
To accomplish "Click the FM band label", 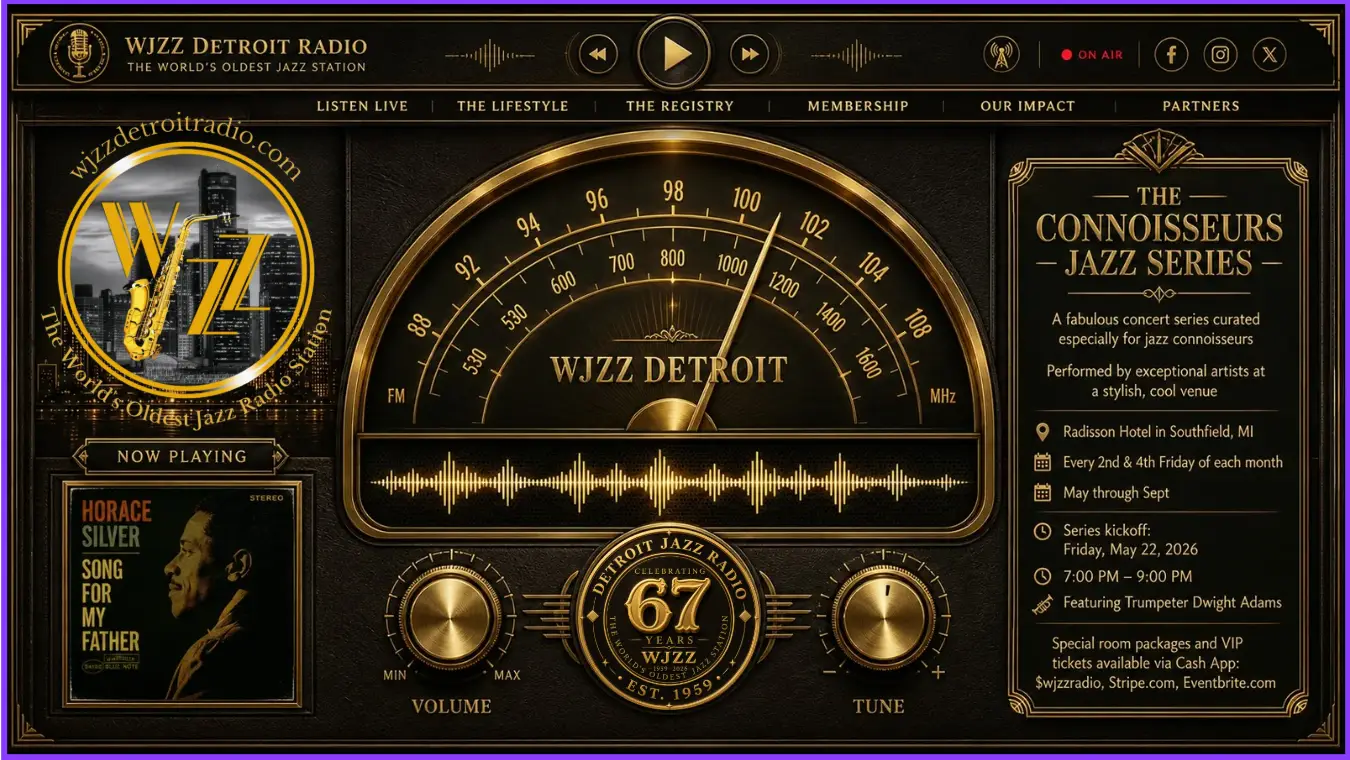I will [x=396, y=396].
